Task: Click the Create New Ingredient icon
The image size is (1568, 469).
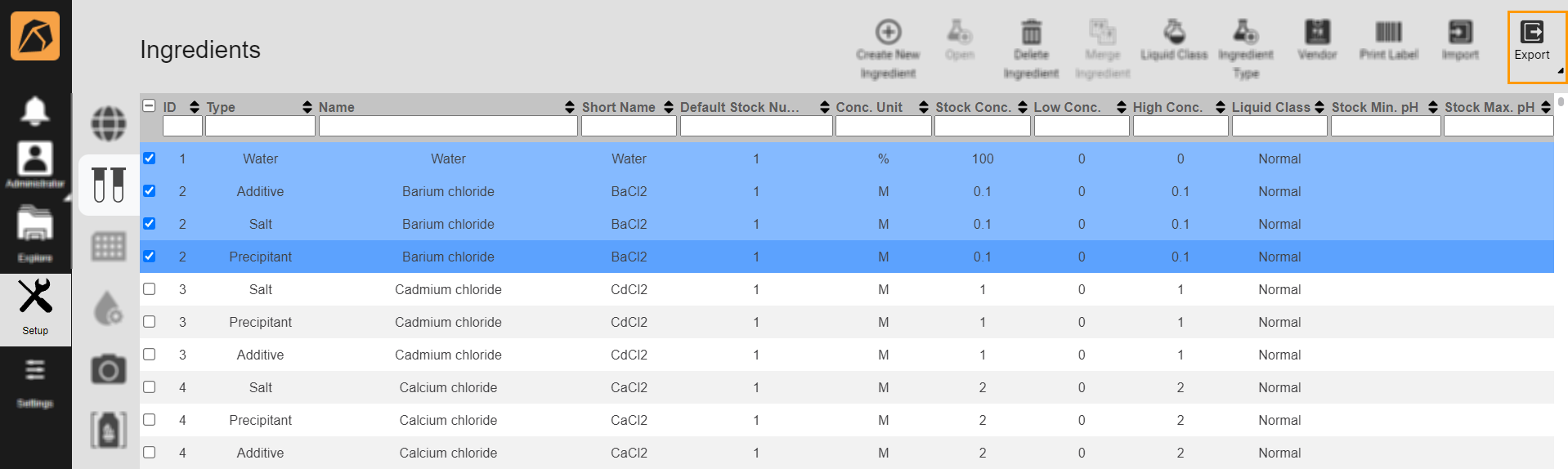Action: [x=888, y=33]
